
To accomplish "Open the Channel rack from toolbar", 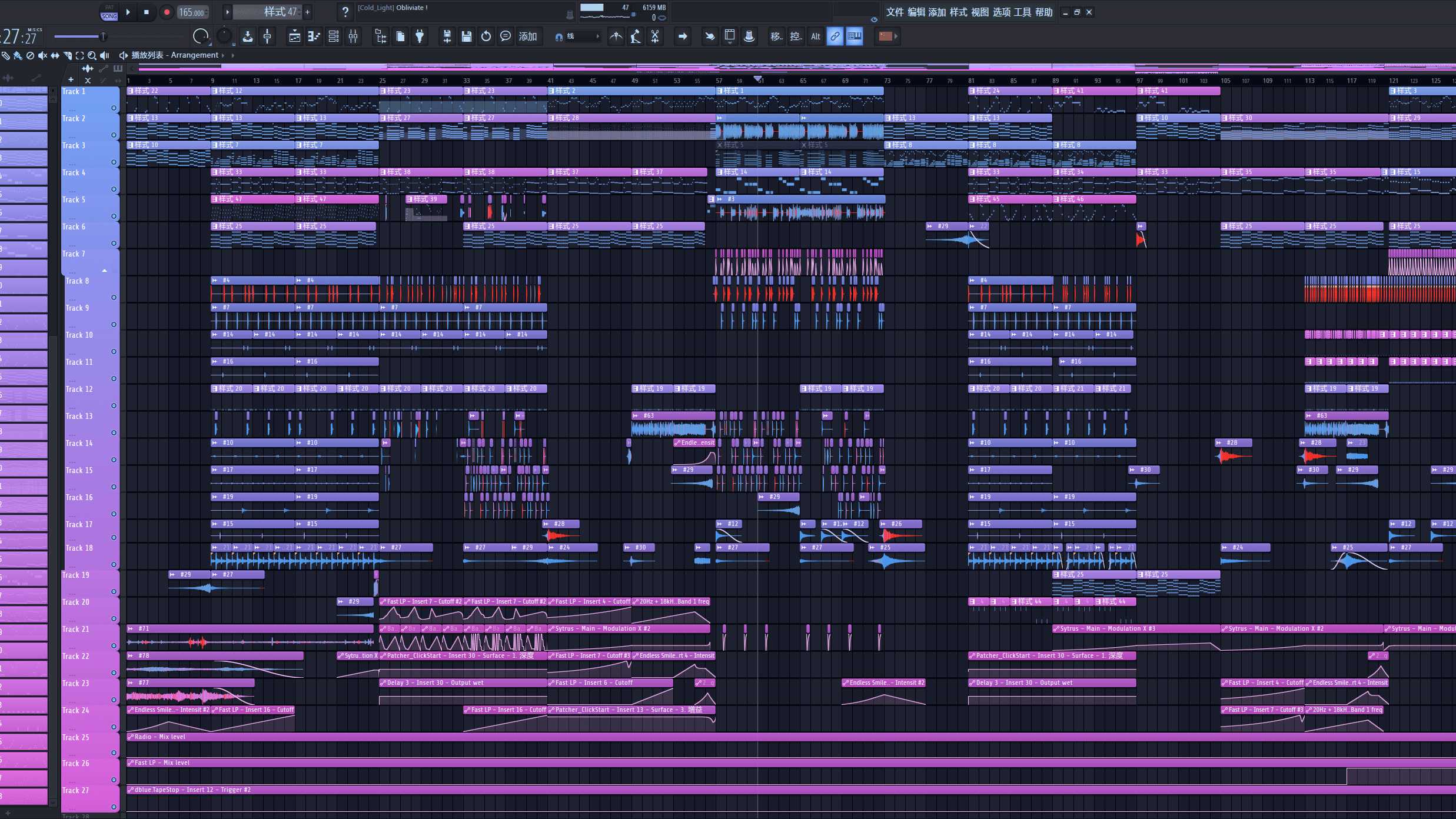I will [334, 36].
